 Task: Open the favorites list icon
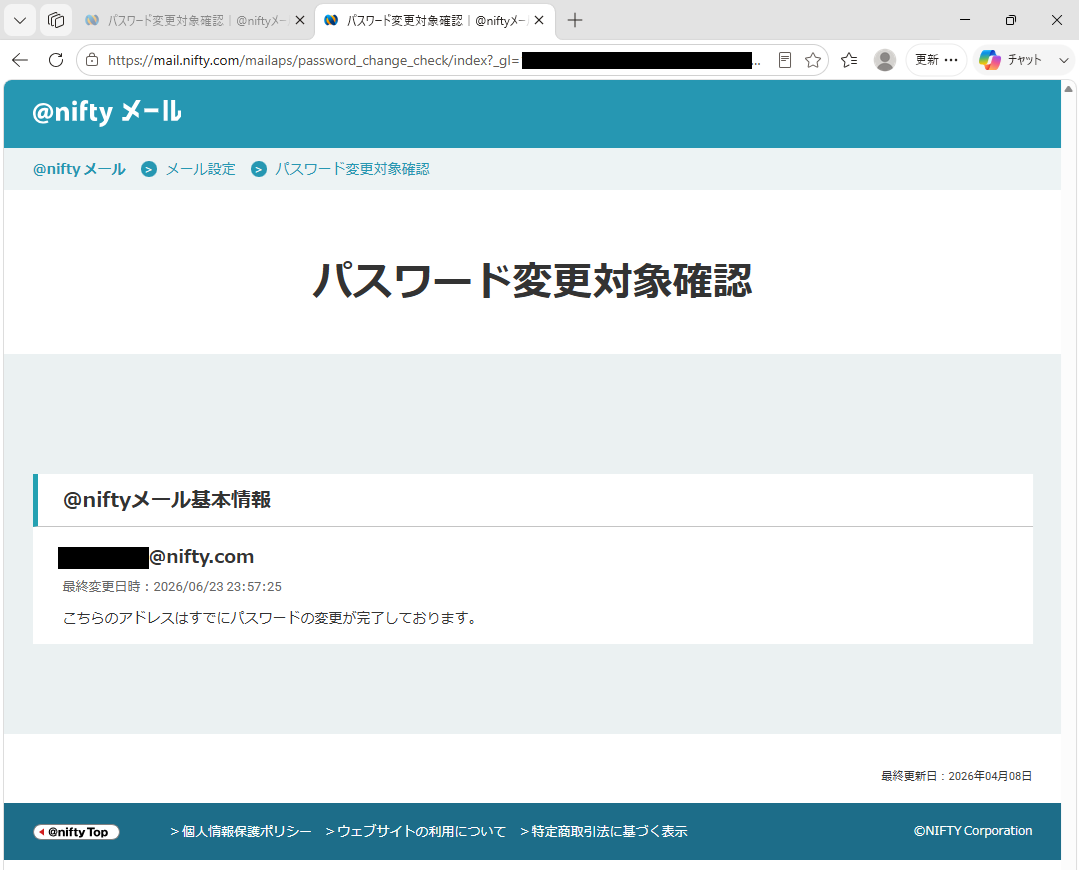click(x=849, y=60)
